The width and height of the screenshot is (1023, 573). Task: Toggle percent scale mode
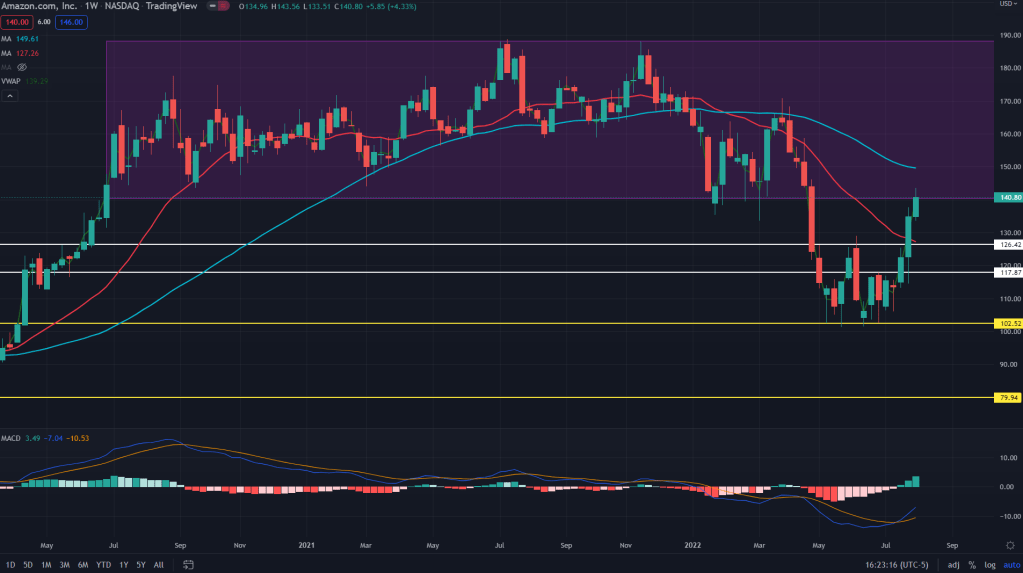tap(971, 565)
